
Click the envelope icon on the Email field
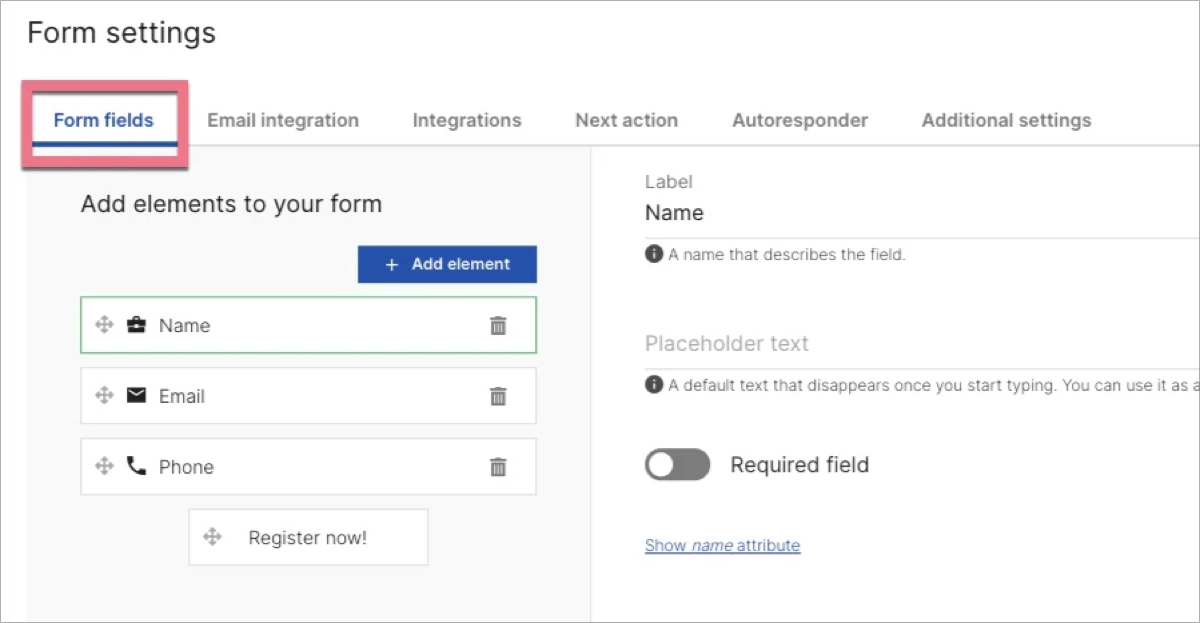pos(138,395)
